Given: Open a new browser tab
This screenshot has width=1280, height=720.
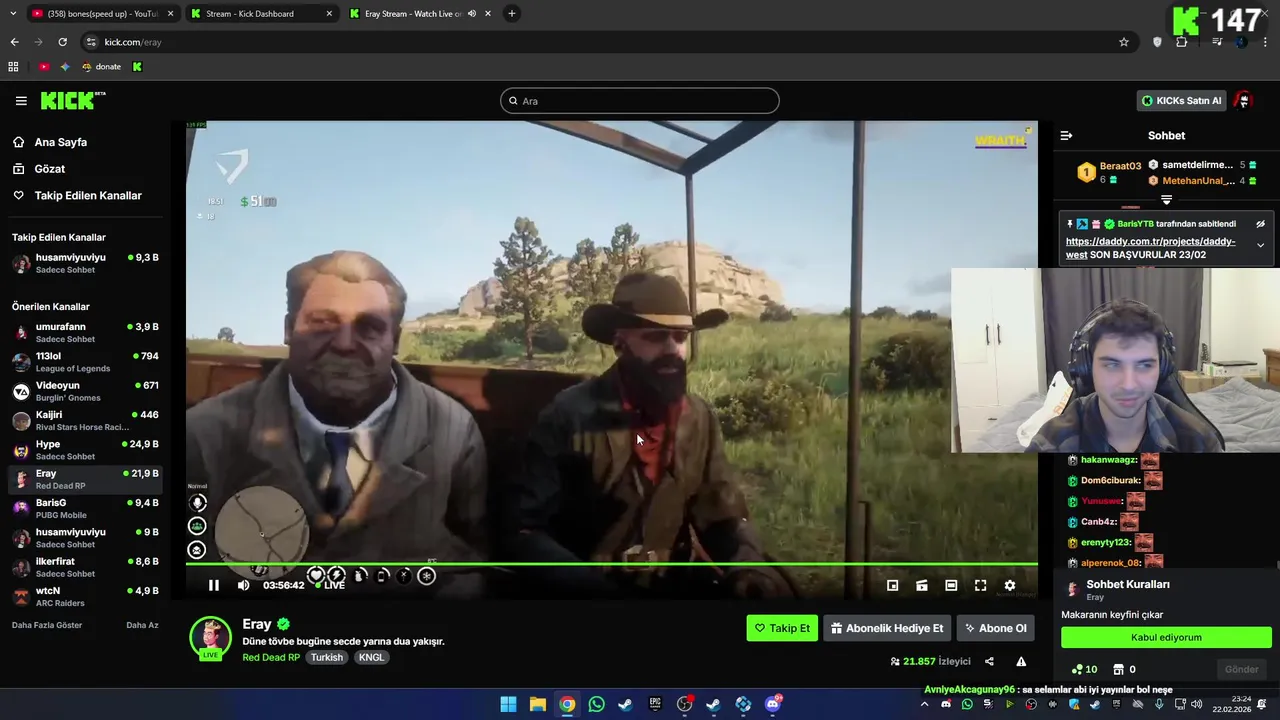Looking at the screenshot, I should point(512,14).
